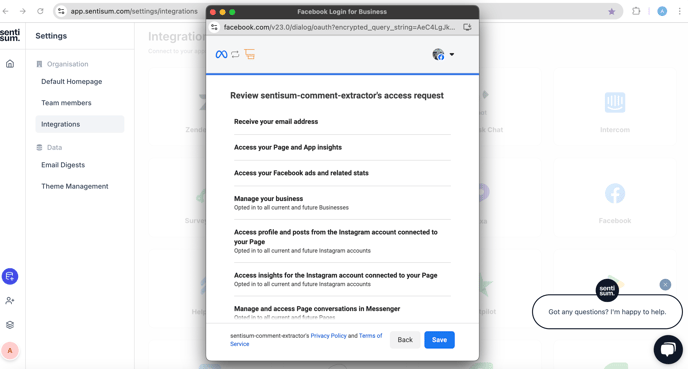Click 'Access your Page and App insights' row

point(288,147)
